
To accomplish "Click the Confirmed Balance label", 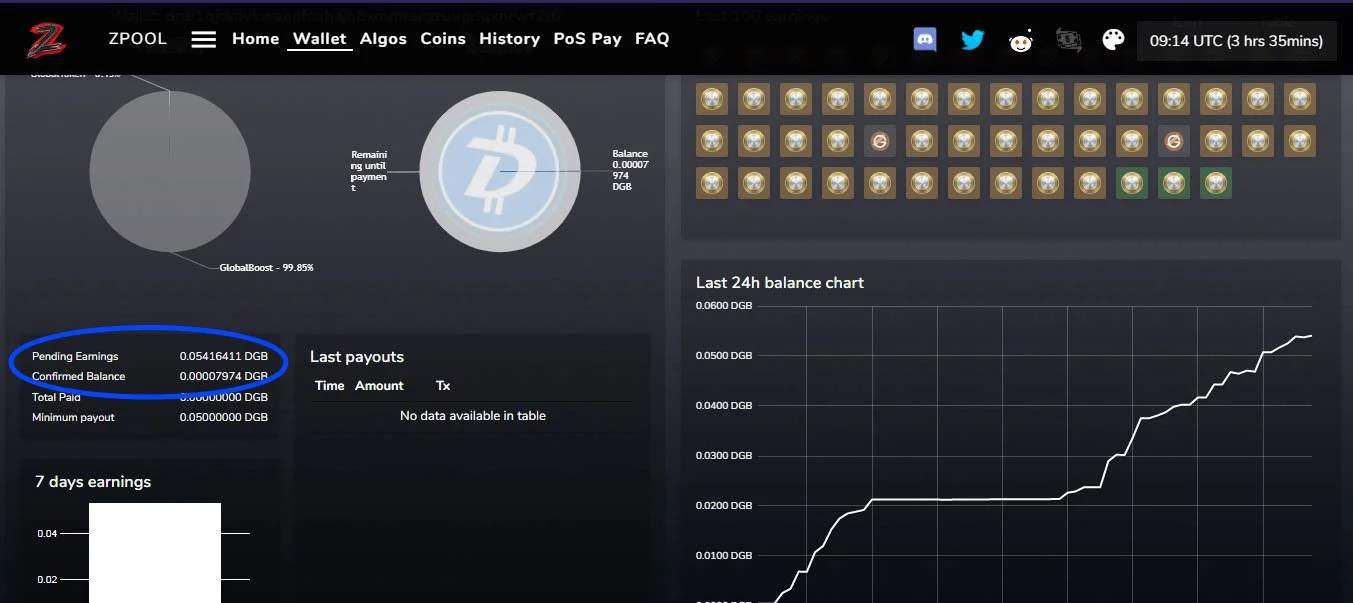I will pyautogui.click(x=79, y=376).
